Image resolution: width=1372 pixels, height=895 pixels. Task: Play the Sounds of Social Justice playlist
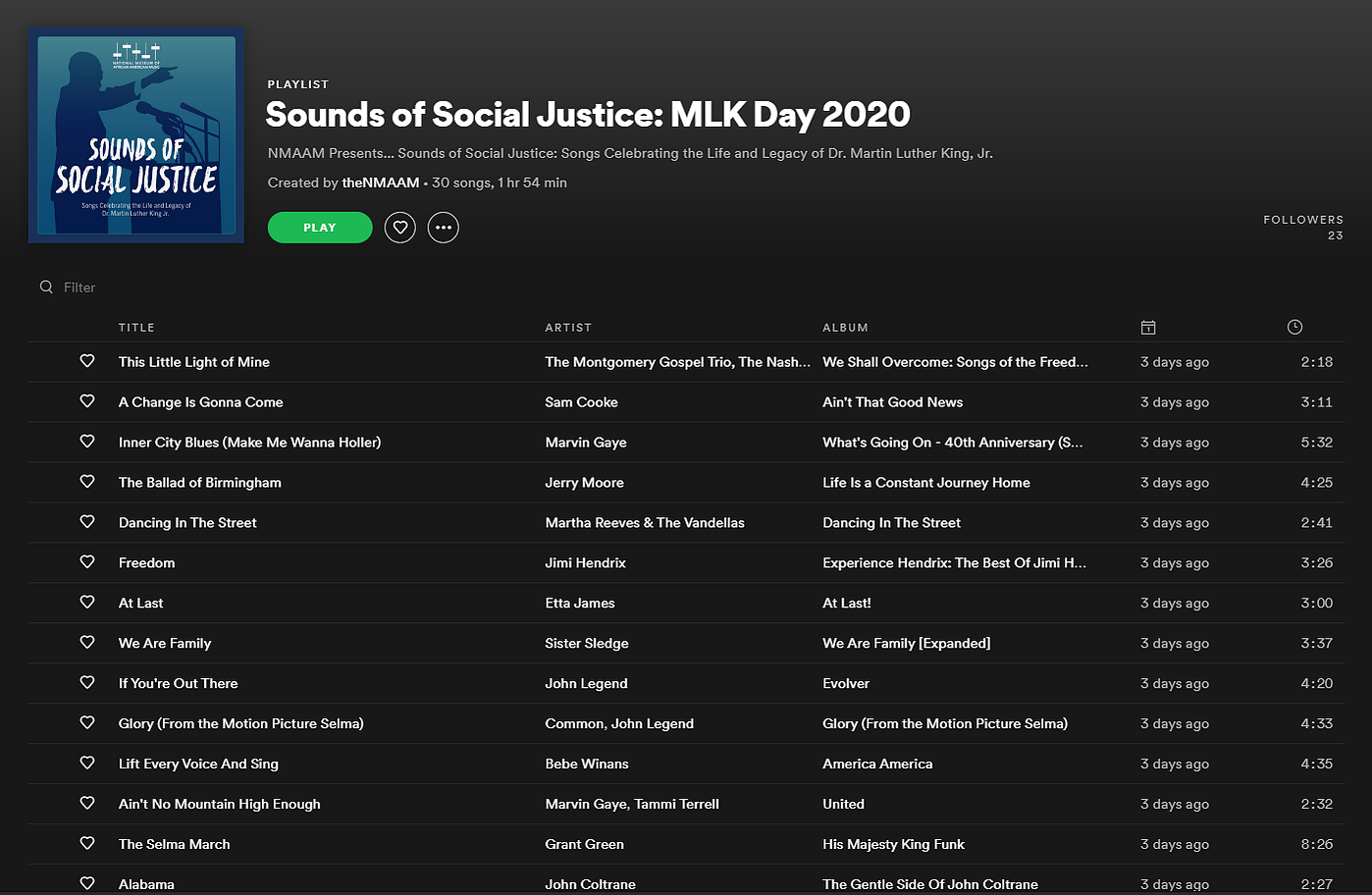click(320, 228)
